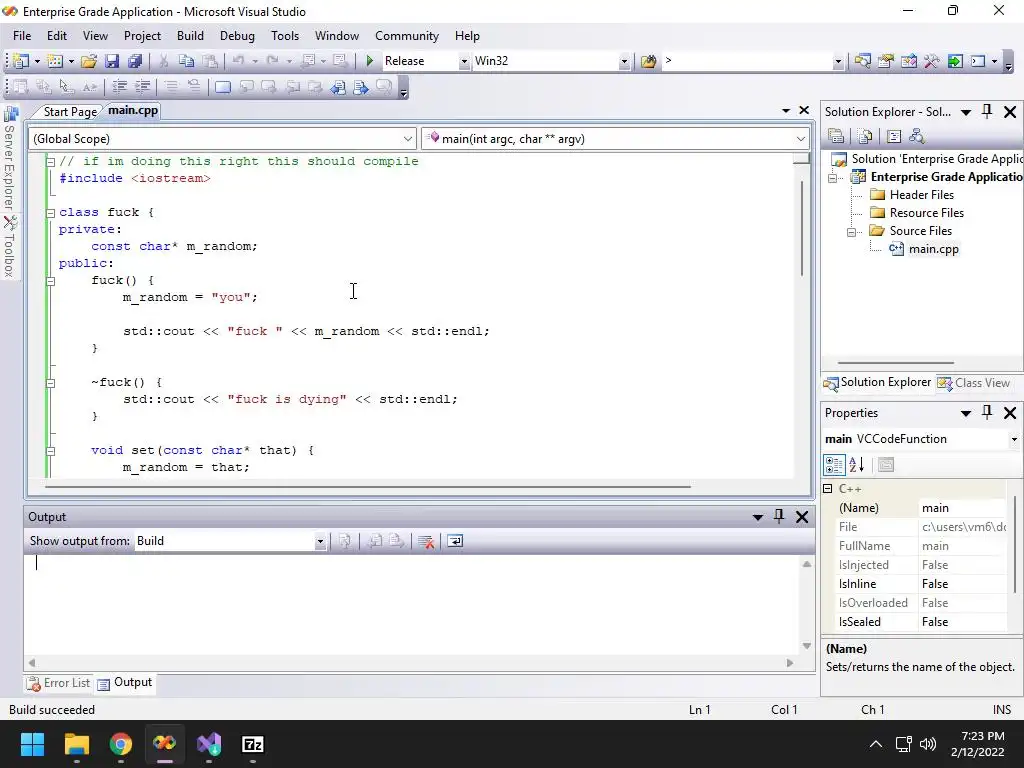Open the Release configuration dropdown

(464, 61)
